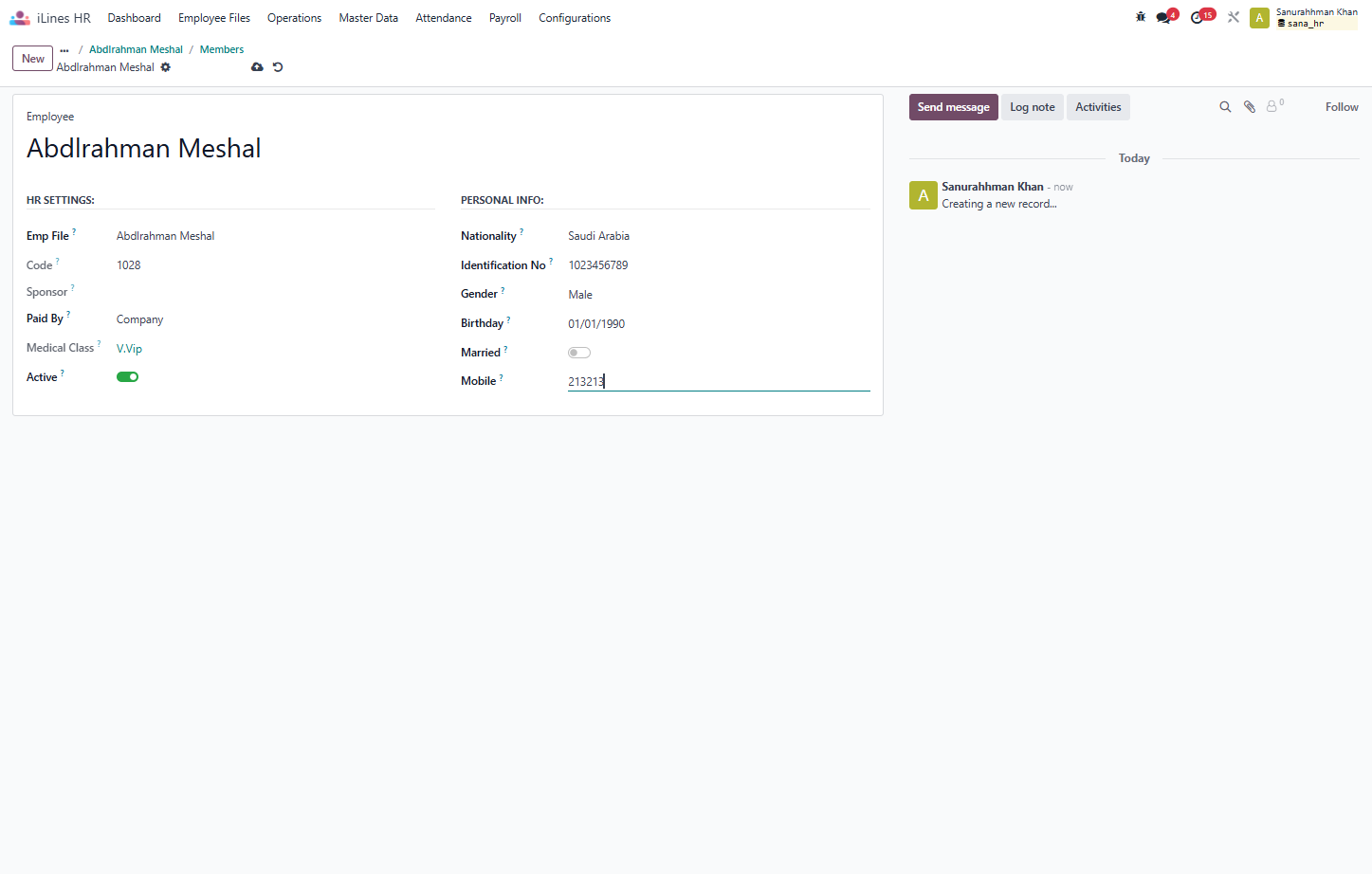Click the Follow button
The width and height of the screenshot is (1372, 874).
1342,107
